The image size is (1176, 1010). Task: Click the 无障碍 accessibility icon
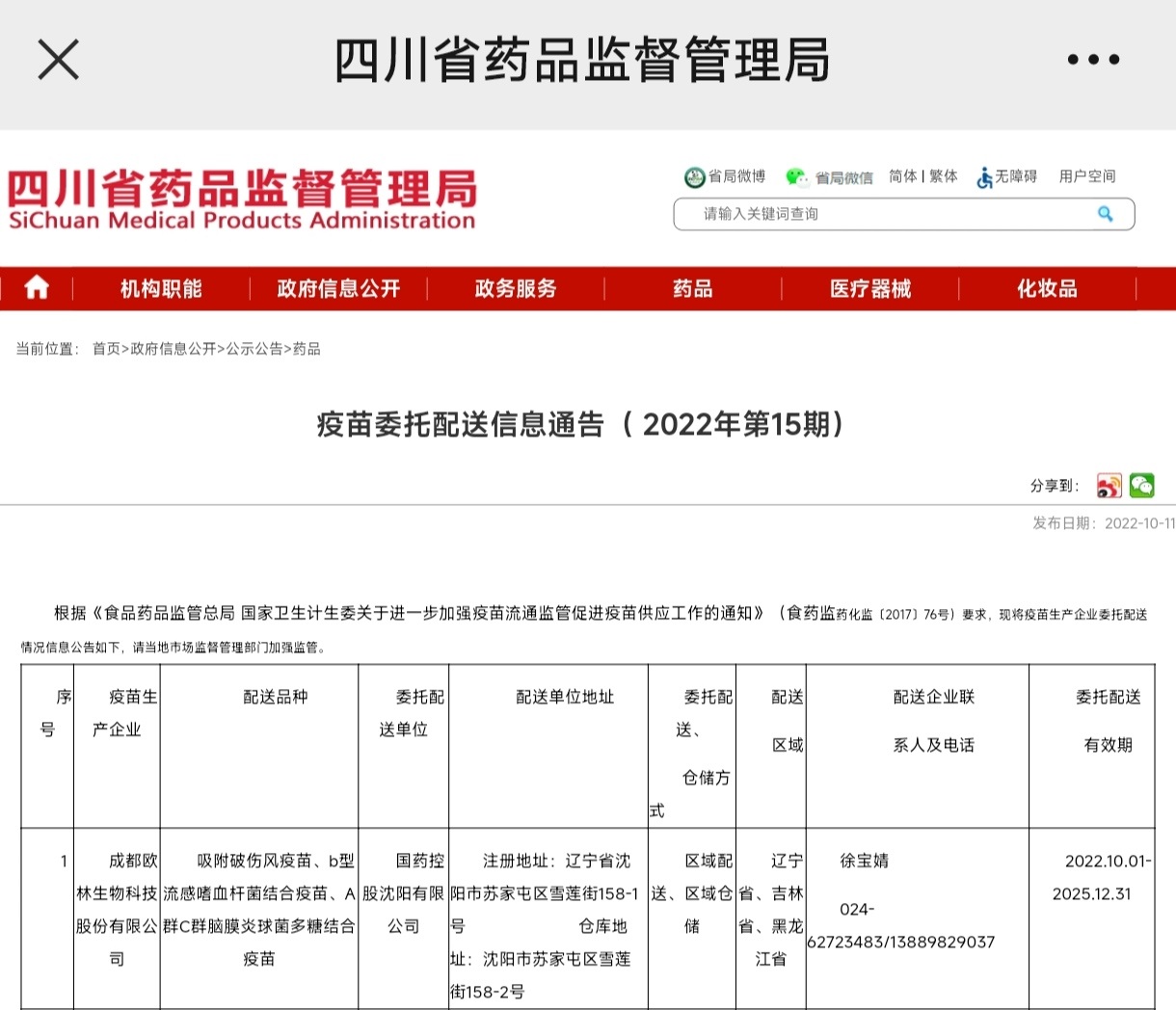coord(984,177)
